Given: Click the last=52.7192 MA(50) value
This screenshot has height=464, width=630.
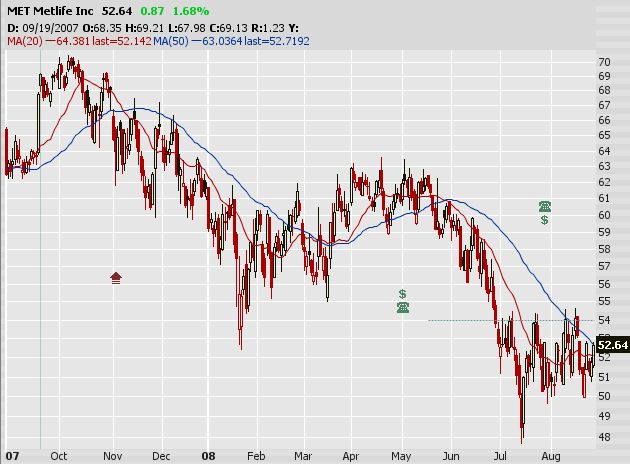Looking at the screenshot, I should pyautogui.click(x=277, y=41).
